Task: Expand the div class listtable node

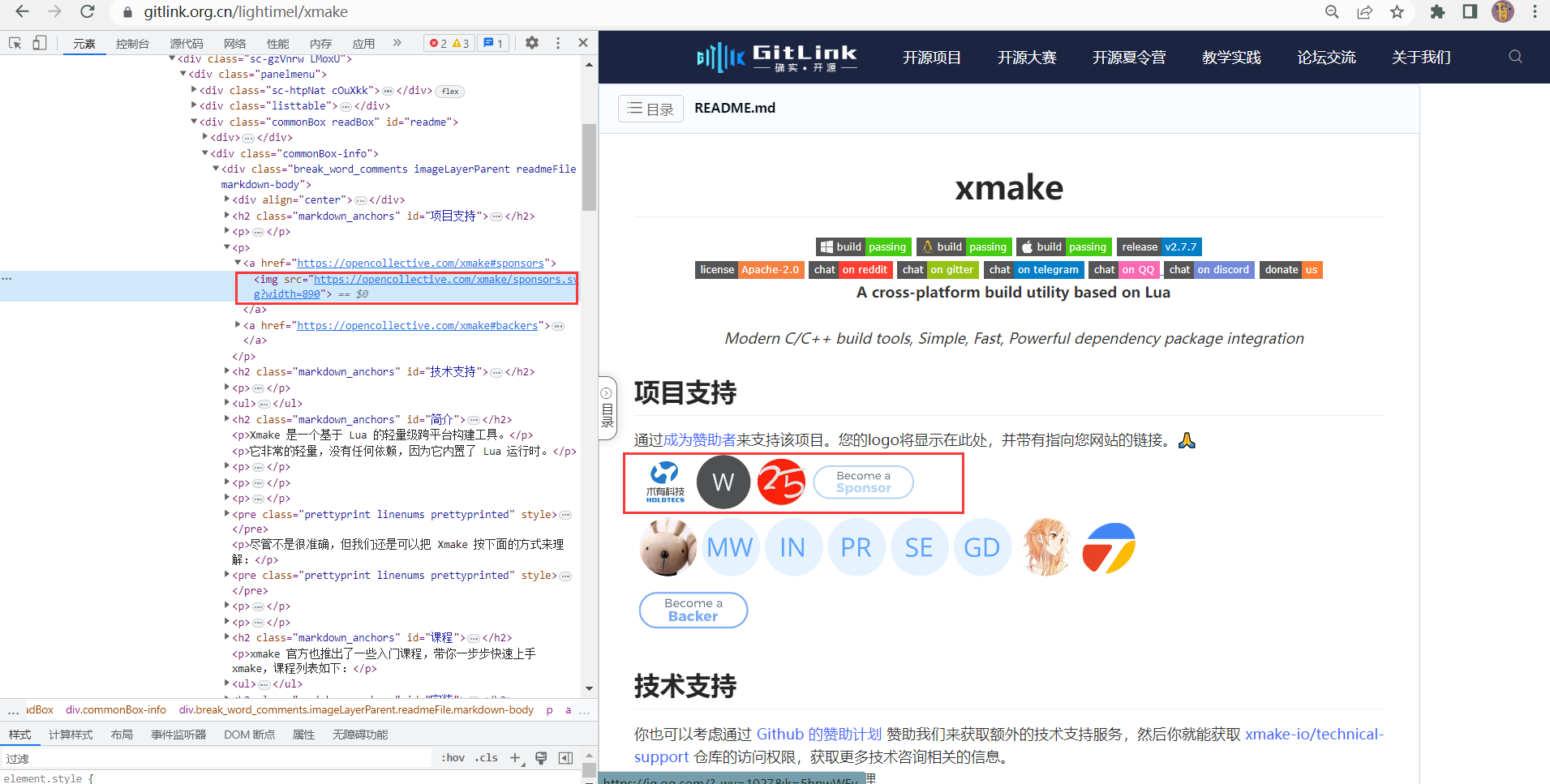Action: pos(194,105)
